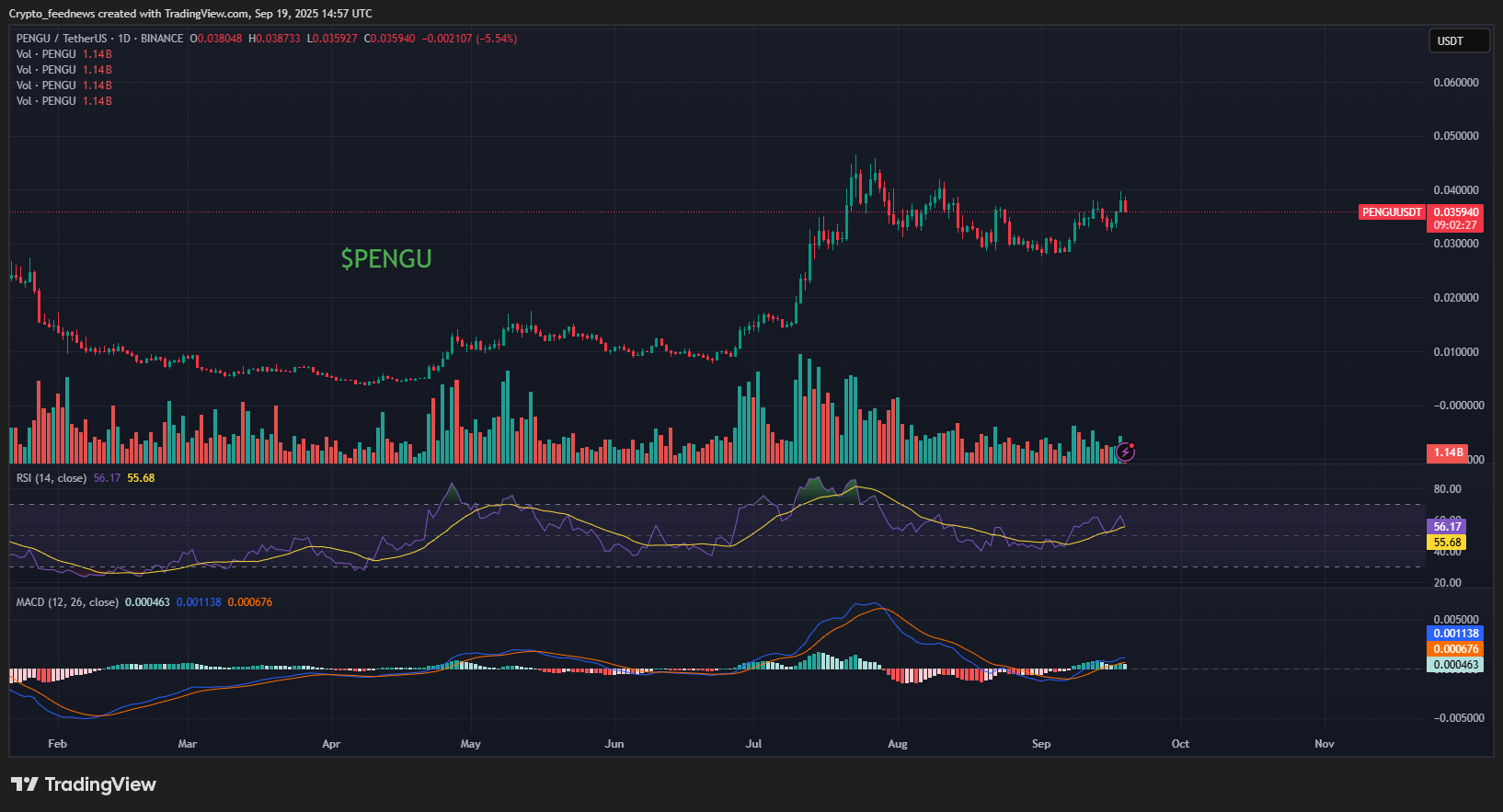
Task: Select the last Vol · PENGU legend row
Action: [x=46, y=101]
